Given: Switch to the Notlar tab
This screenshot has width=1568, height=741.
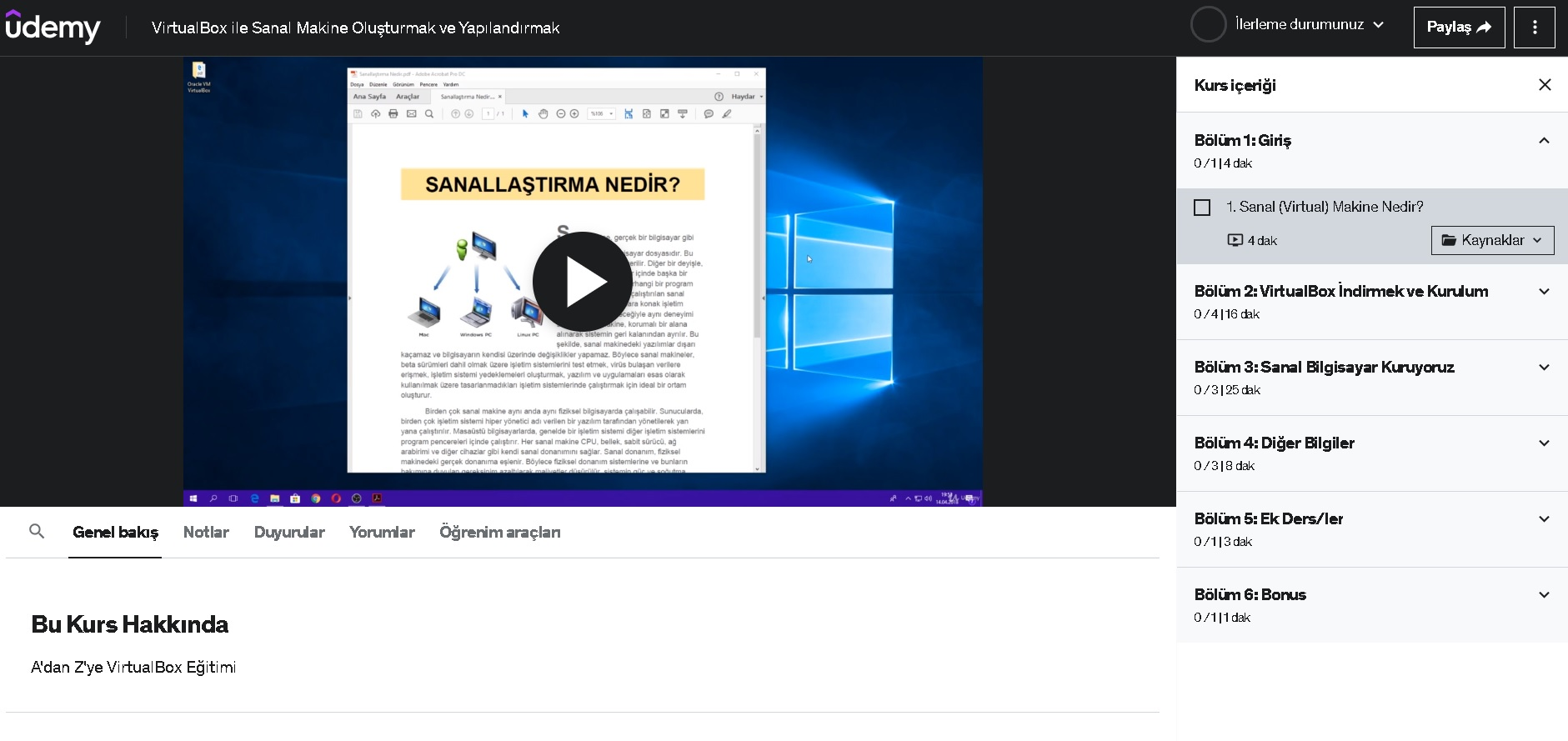Looking at the screenshot, I should pos(206,532).
